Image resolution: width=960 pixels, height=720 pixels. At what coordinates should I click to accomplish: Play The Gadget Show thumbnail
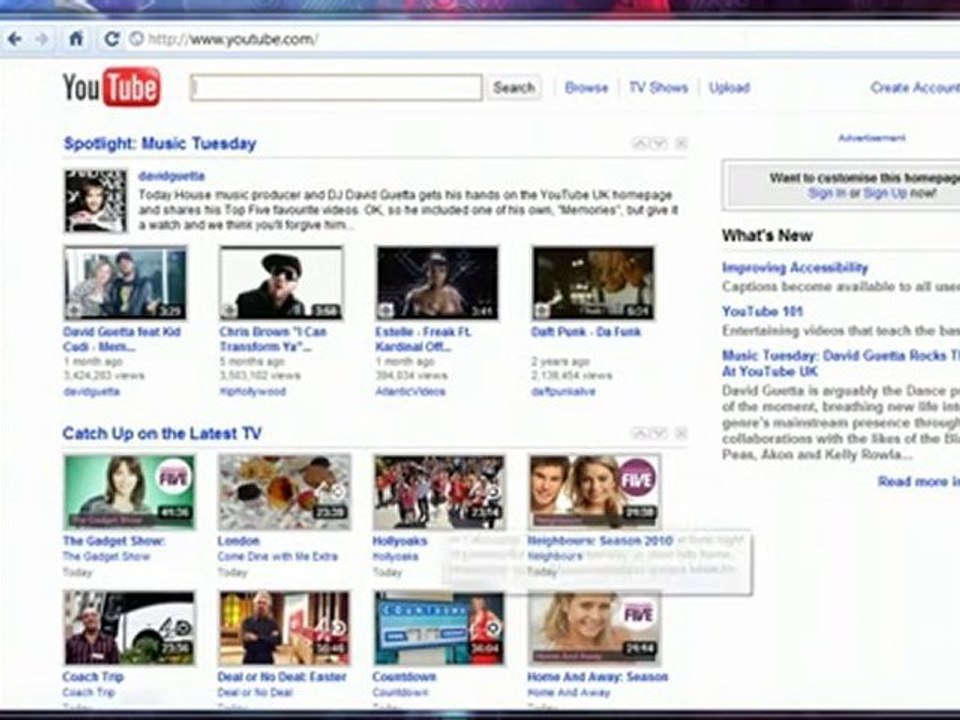[130, 492]
